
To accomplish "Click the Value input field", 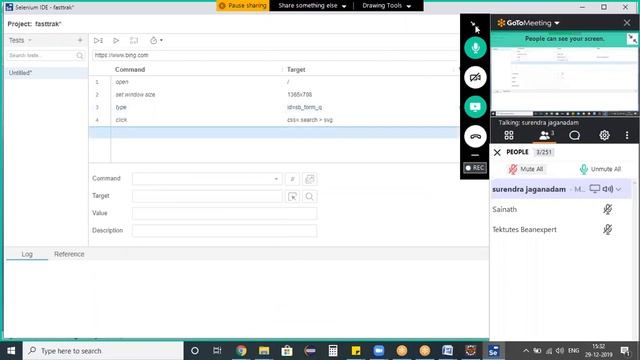I will [x=224, y=213].
